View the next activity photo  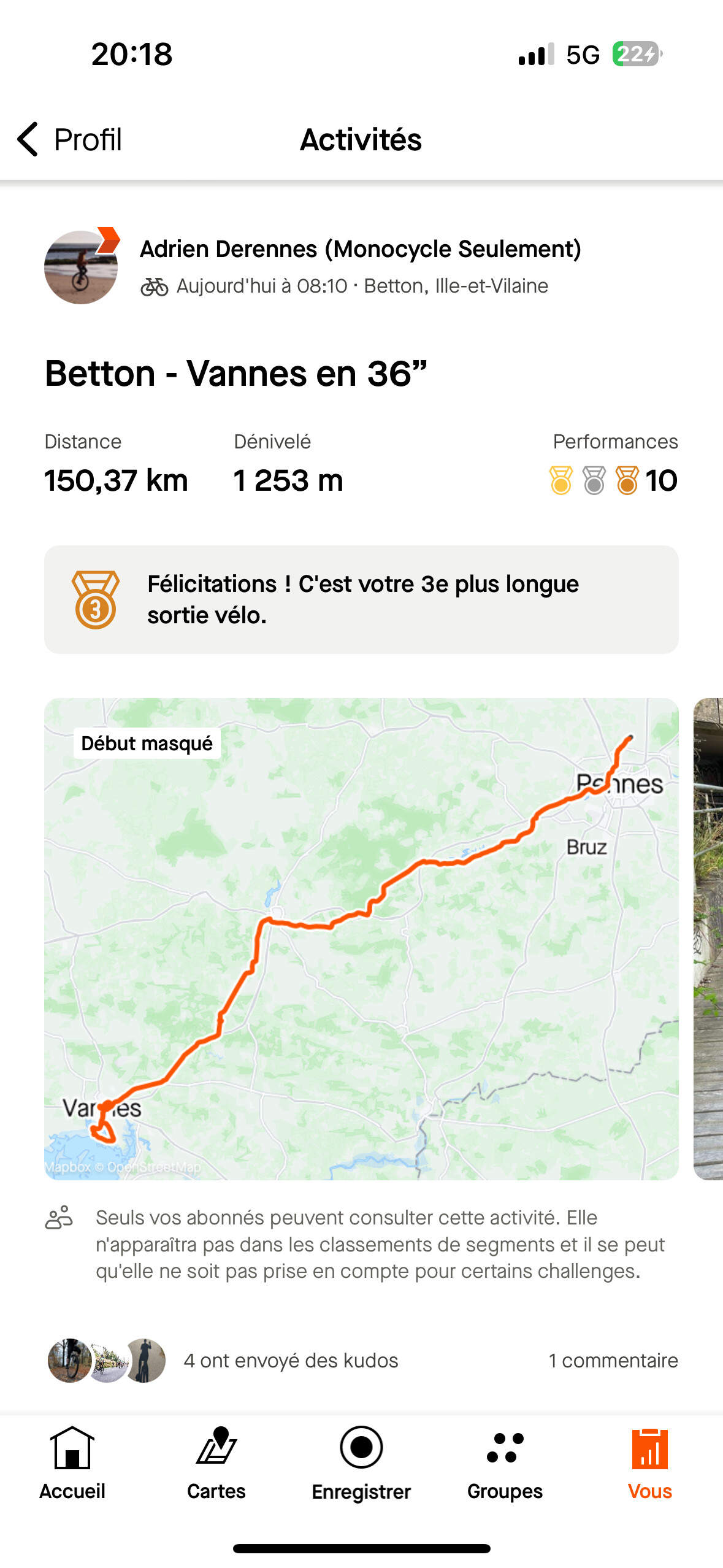point(708,939)
